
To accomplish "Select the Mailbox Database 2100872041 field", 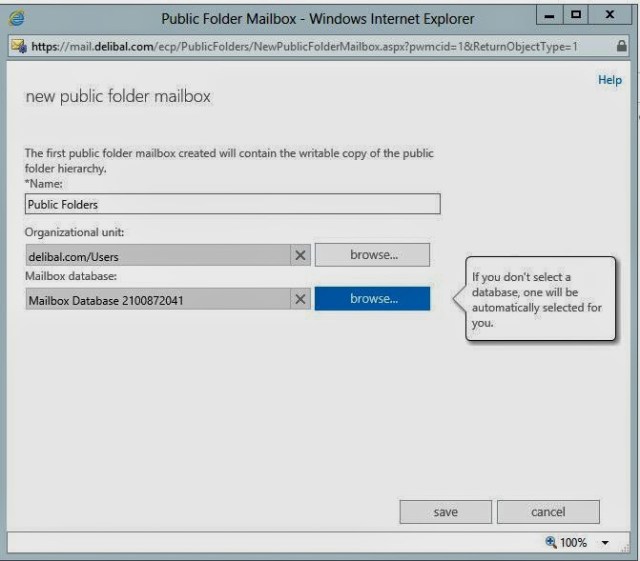I will (157, 299).
